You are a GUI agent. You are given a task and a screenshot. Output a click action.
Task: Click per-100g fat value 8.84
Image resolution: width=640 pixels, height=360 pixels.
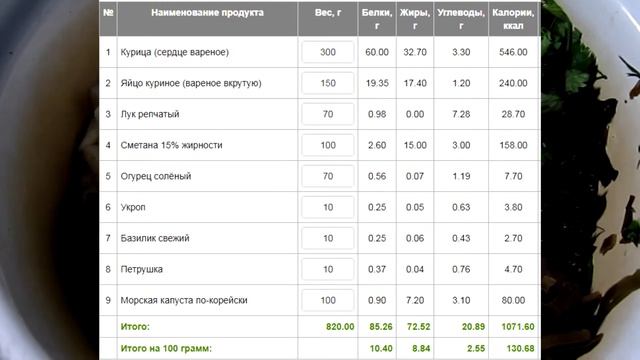pyautogui.click(x=421, y=349)
